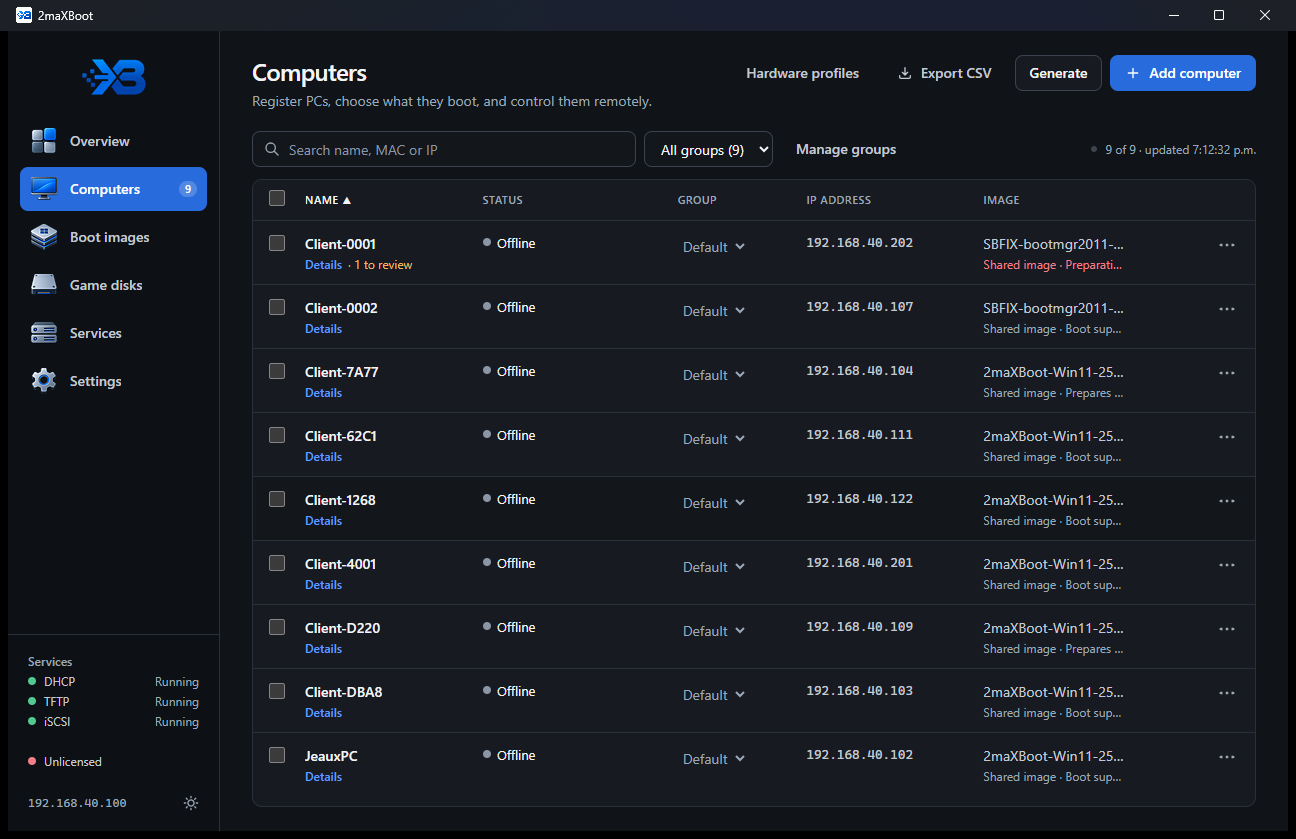Open the Settings gear icon
1296x839 pixels.
coord(44,381)
